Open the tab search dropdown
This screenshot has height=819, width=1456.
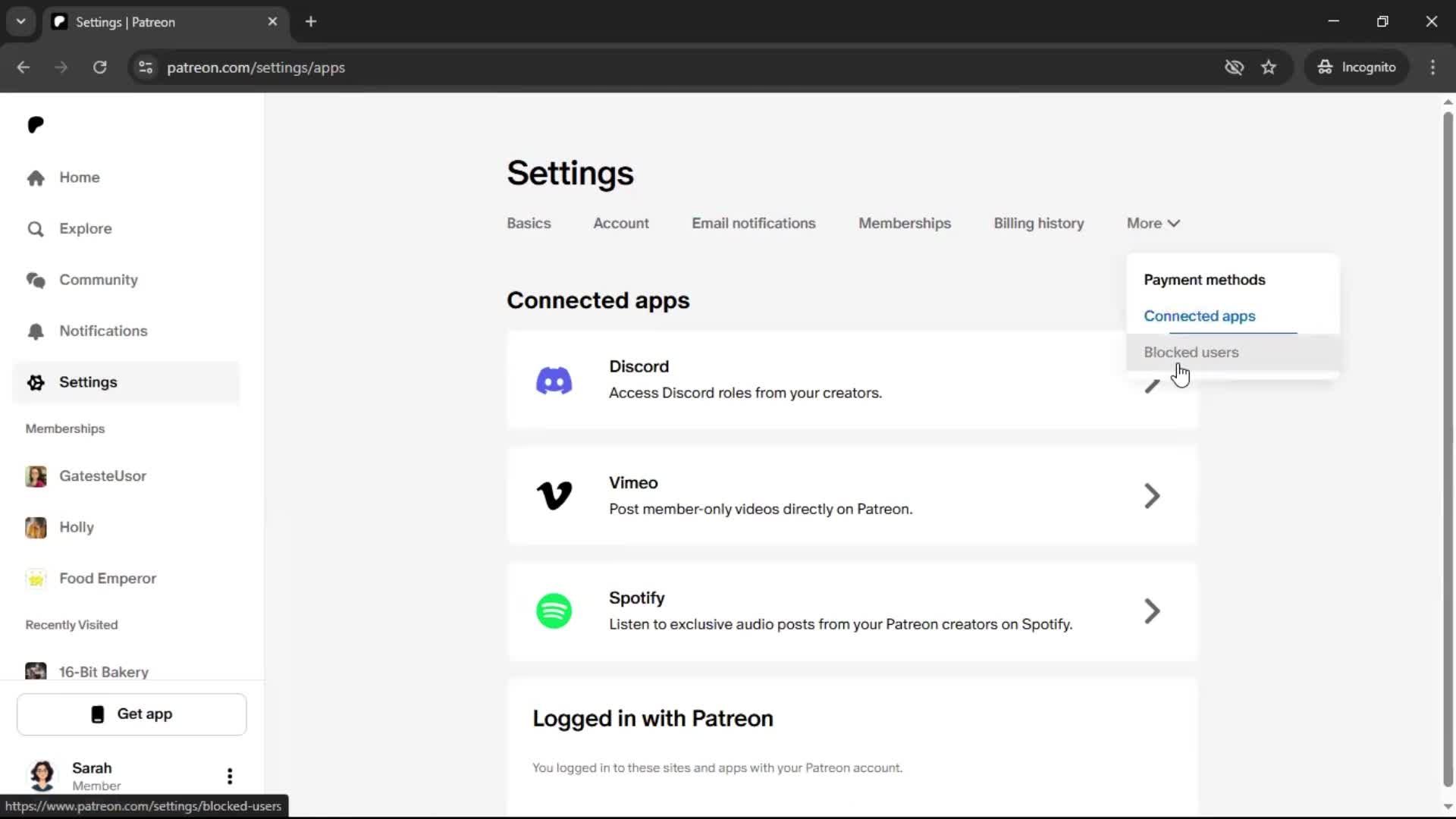pyautogui.click(x=21, y=22)
